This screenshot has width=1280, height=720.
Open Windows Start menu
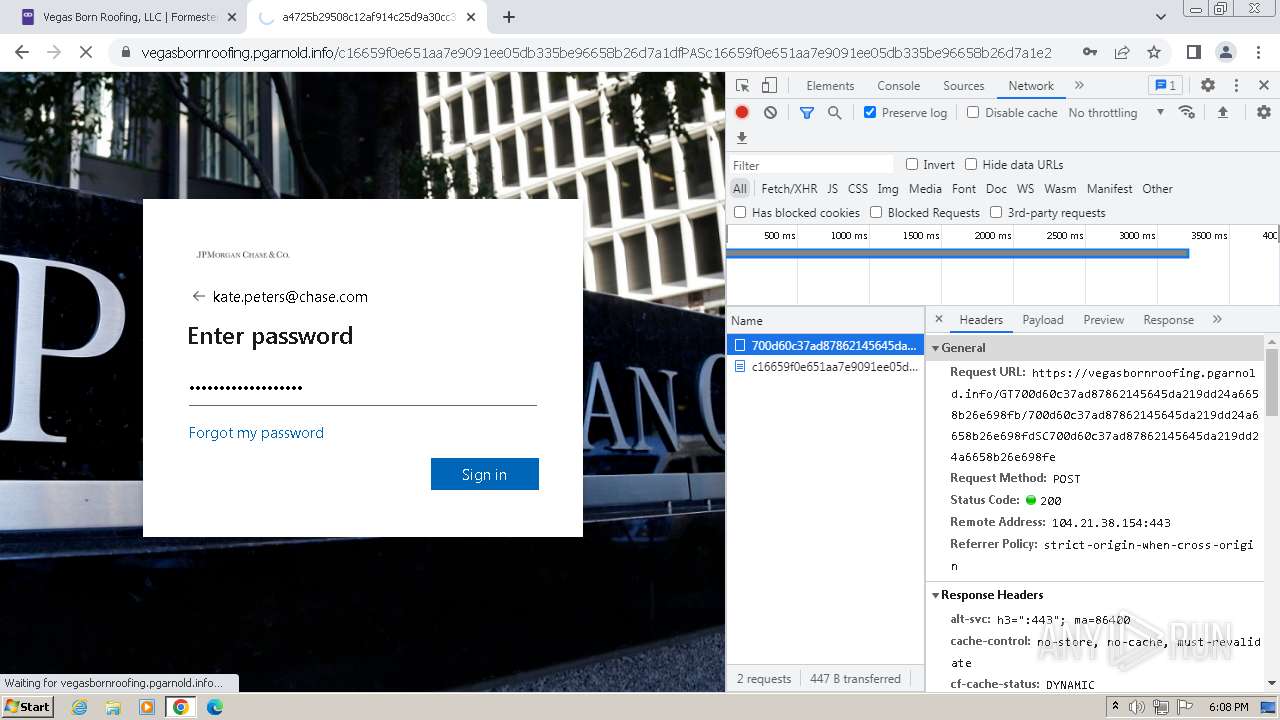[28, 707]
